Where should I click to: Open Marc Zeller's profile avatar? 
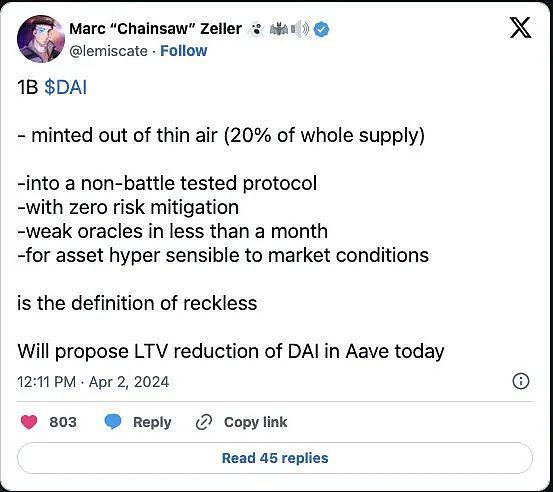41,39
